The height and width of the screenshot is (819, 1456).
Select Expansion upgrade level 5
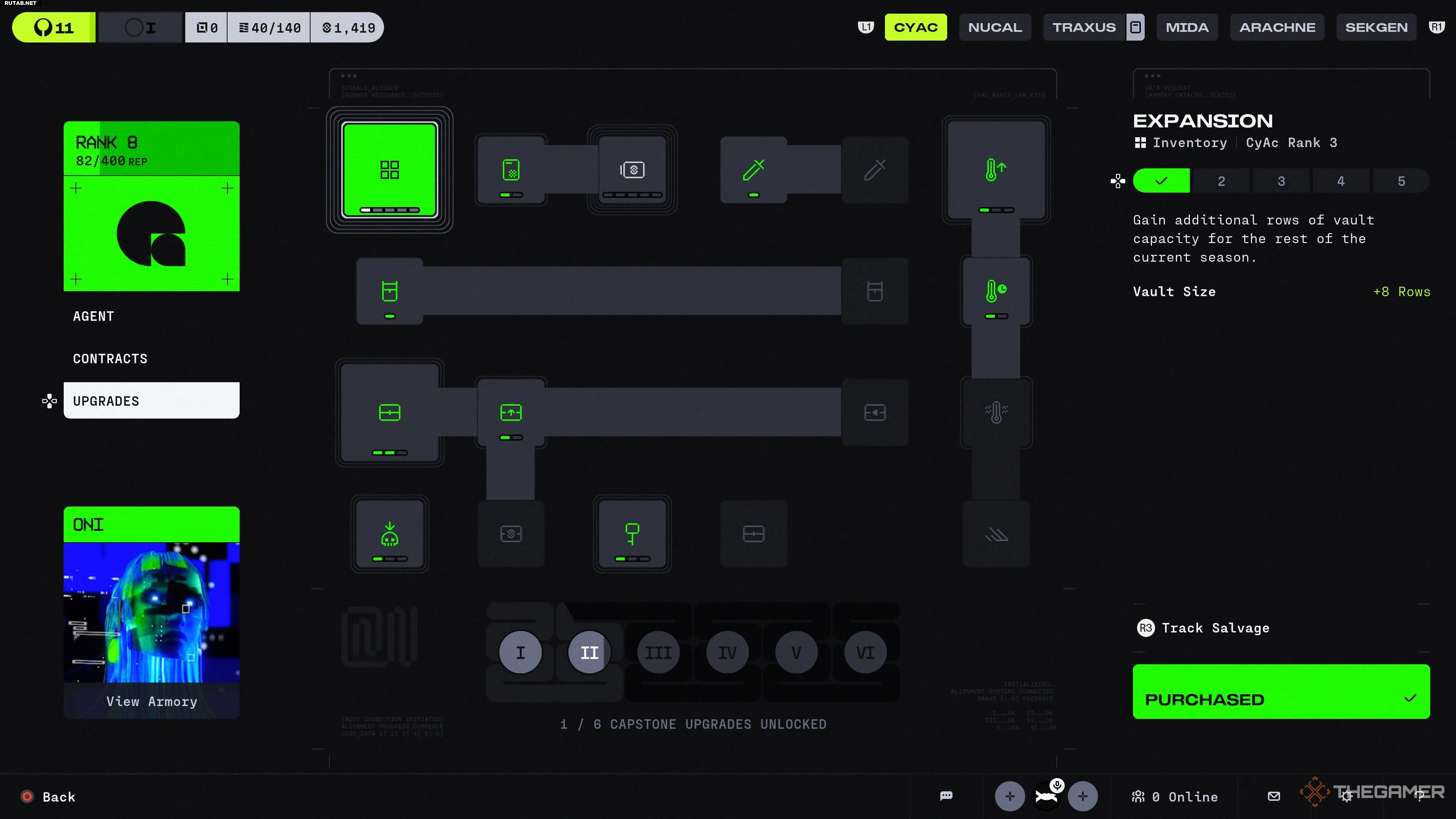tap(1401, 181)
